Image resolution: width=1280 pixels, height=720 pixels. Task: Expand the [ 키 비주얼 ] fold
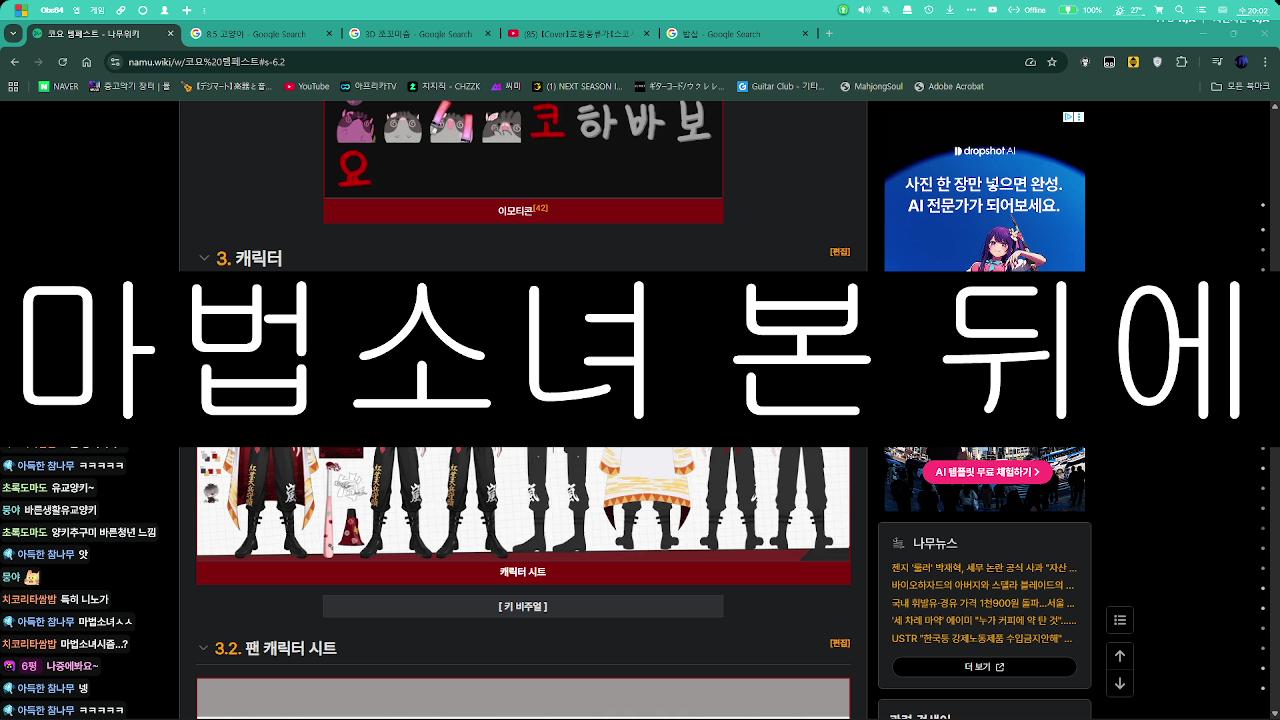point(523,606)
